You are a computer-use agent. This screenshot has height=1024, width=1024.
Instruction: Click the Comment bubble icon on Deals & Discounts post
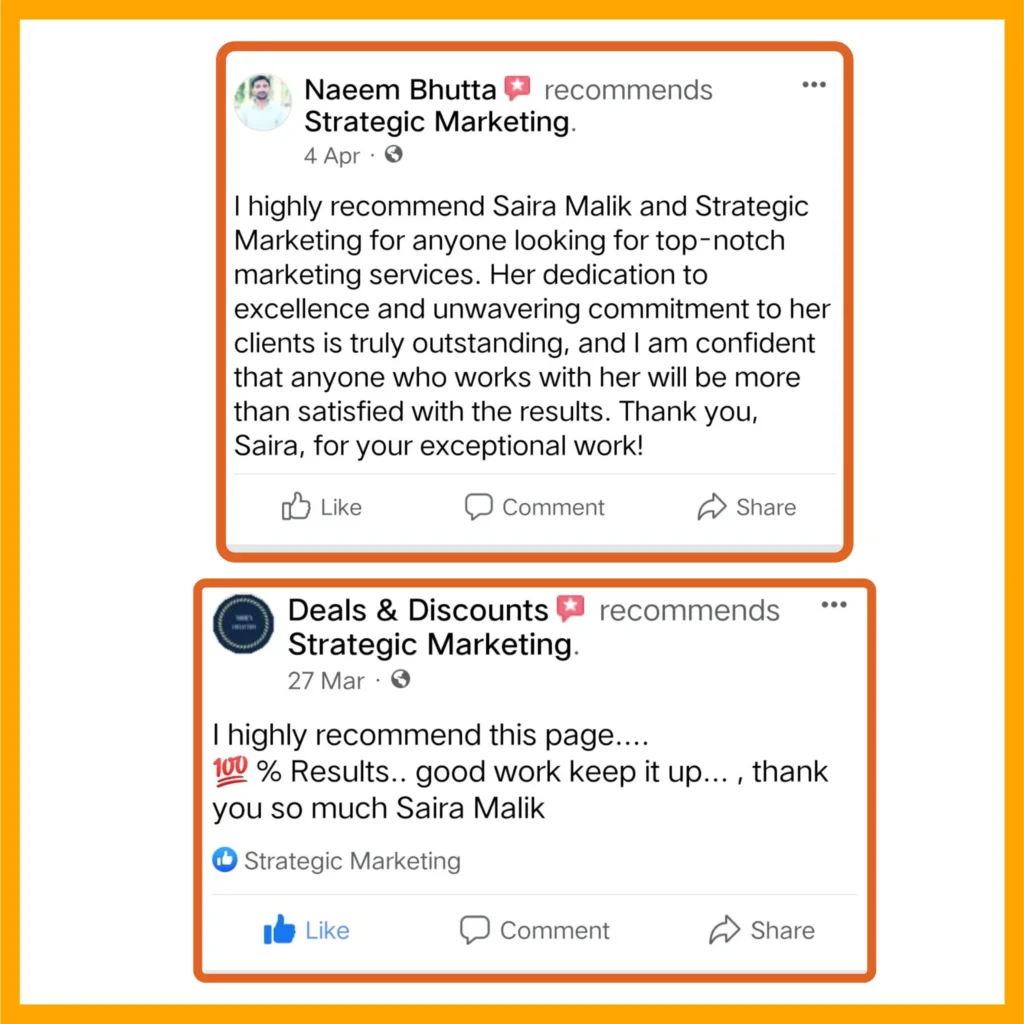coord(475,931)
